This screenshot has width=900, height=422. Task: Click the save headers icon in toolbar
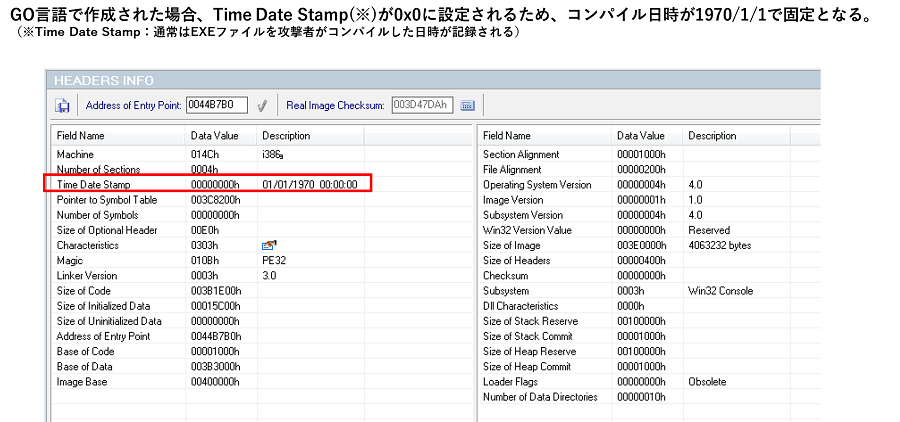(62, 105)
